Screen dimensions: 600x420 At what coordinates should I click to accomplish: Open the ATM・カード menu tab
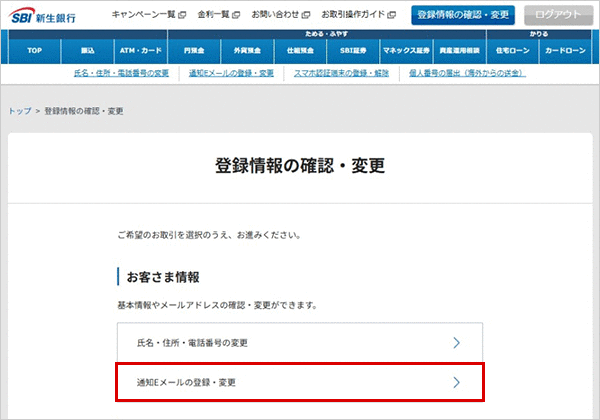141,50
